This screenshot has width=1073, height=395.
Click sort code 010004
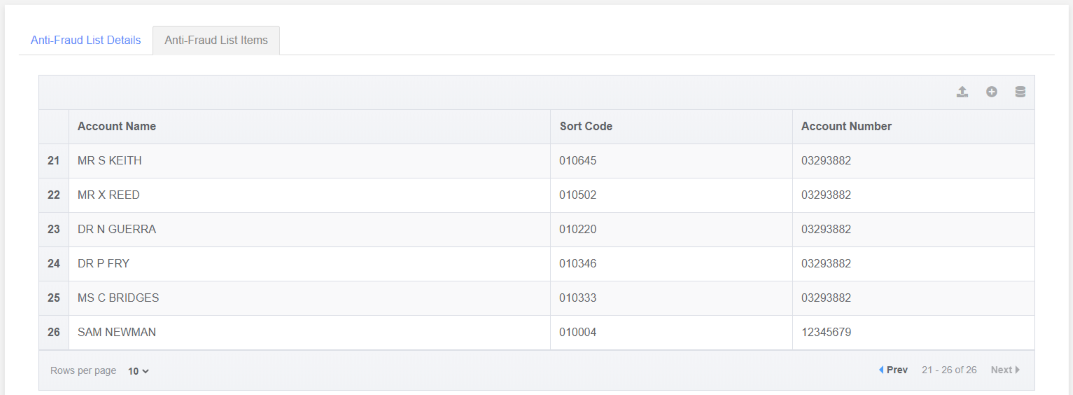(578, 332)
